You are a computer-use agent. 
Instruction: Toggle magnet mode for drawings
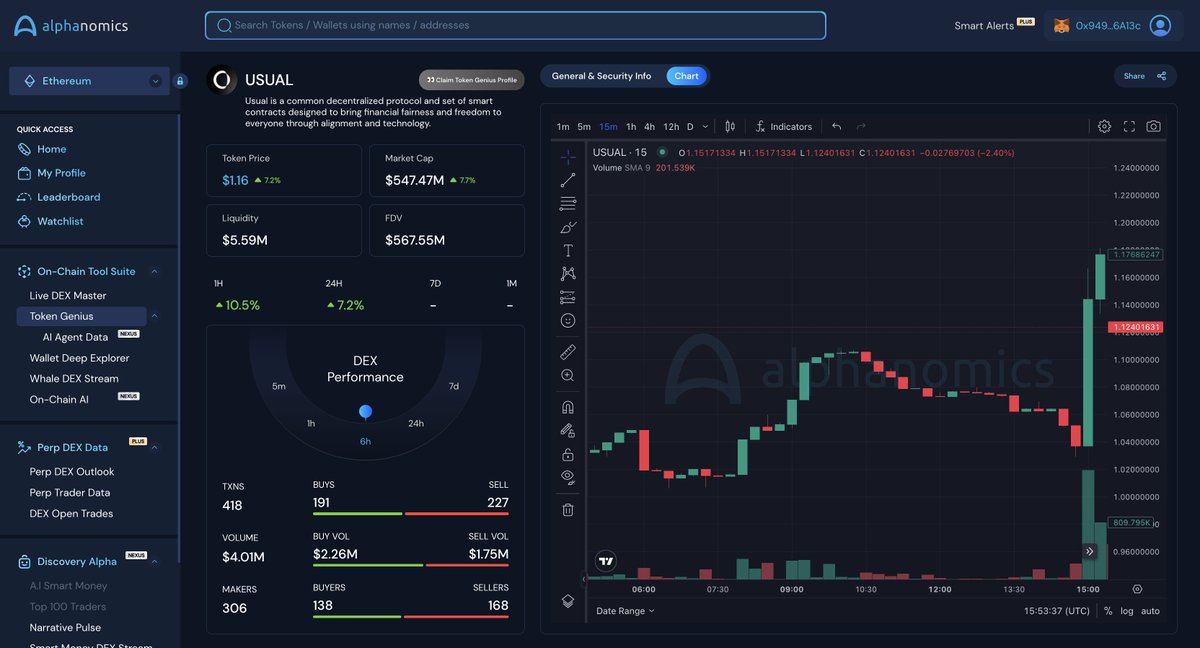tap(568, 407)
